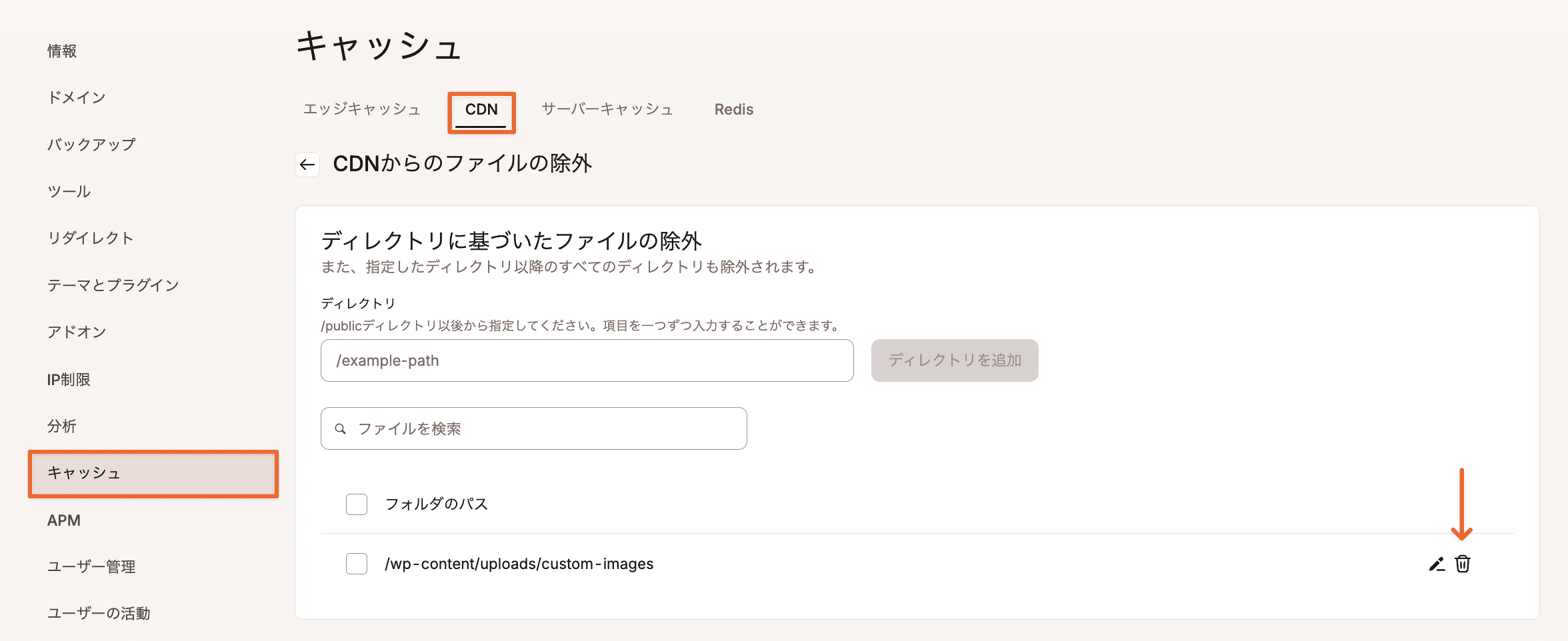This screenshot has height=641, width=1568.
Task: Click inside the ファイルを検索 search field
Action: click(x=533, y=428)
